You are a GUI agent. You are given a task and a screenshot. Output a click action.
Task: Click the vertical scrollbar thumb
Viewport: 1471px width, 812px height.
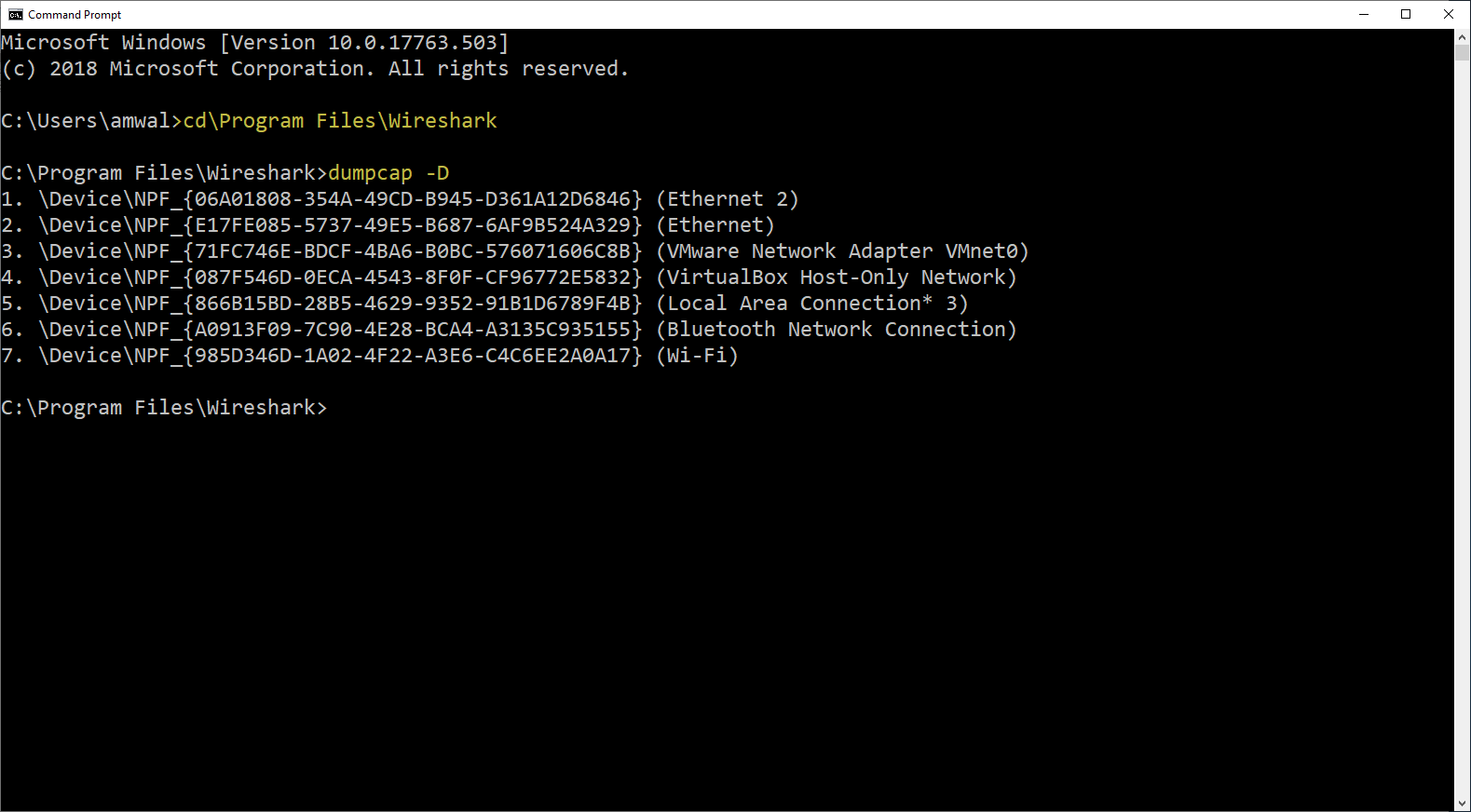1462,52
